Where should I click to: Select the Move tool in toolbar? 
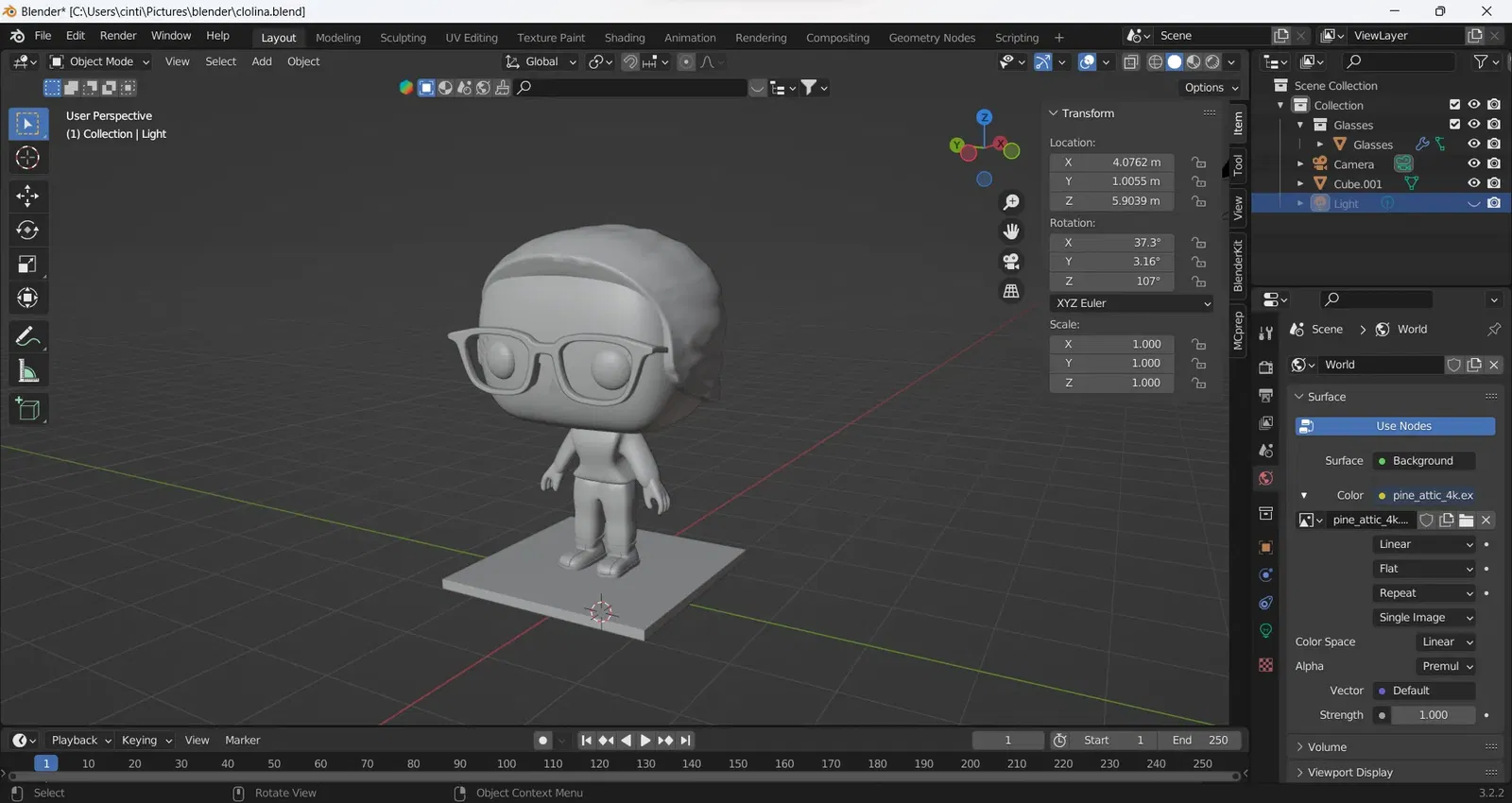coord(27,196)
